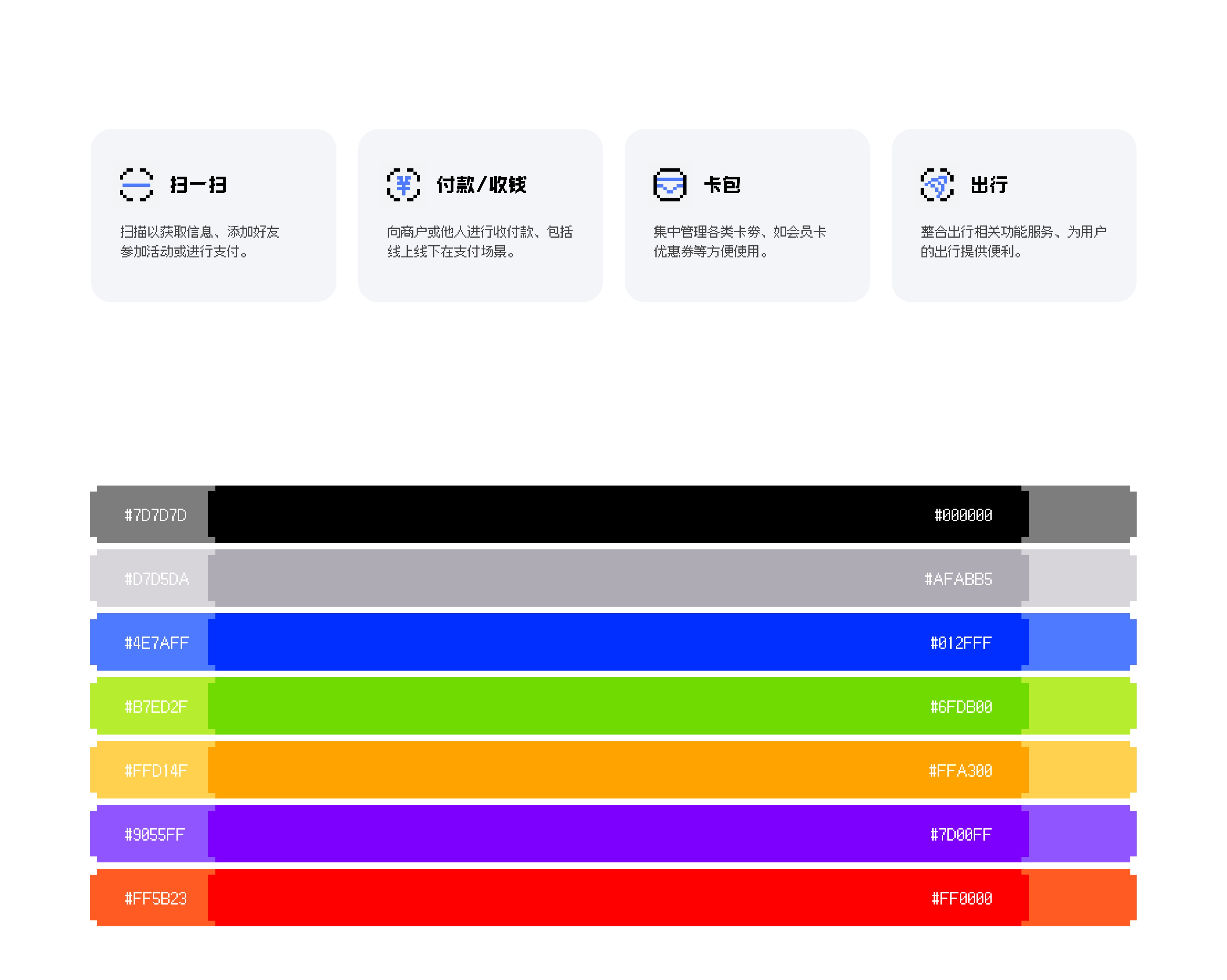
Task: Pick the black #000000 color bar
Action: 617,514
